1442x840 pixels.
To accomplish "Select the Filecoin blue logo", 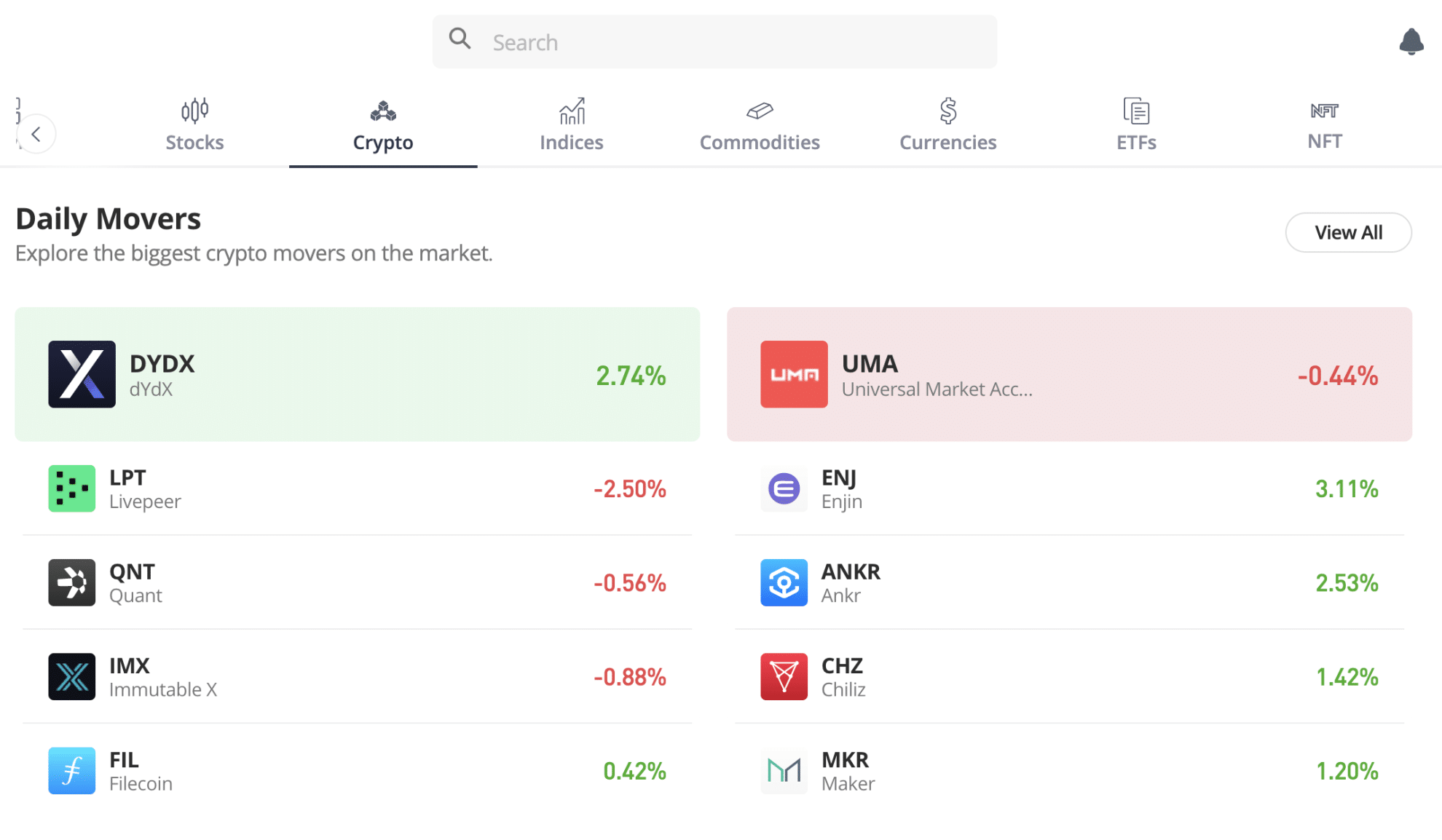I will tap(71, 770).
